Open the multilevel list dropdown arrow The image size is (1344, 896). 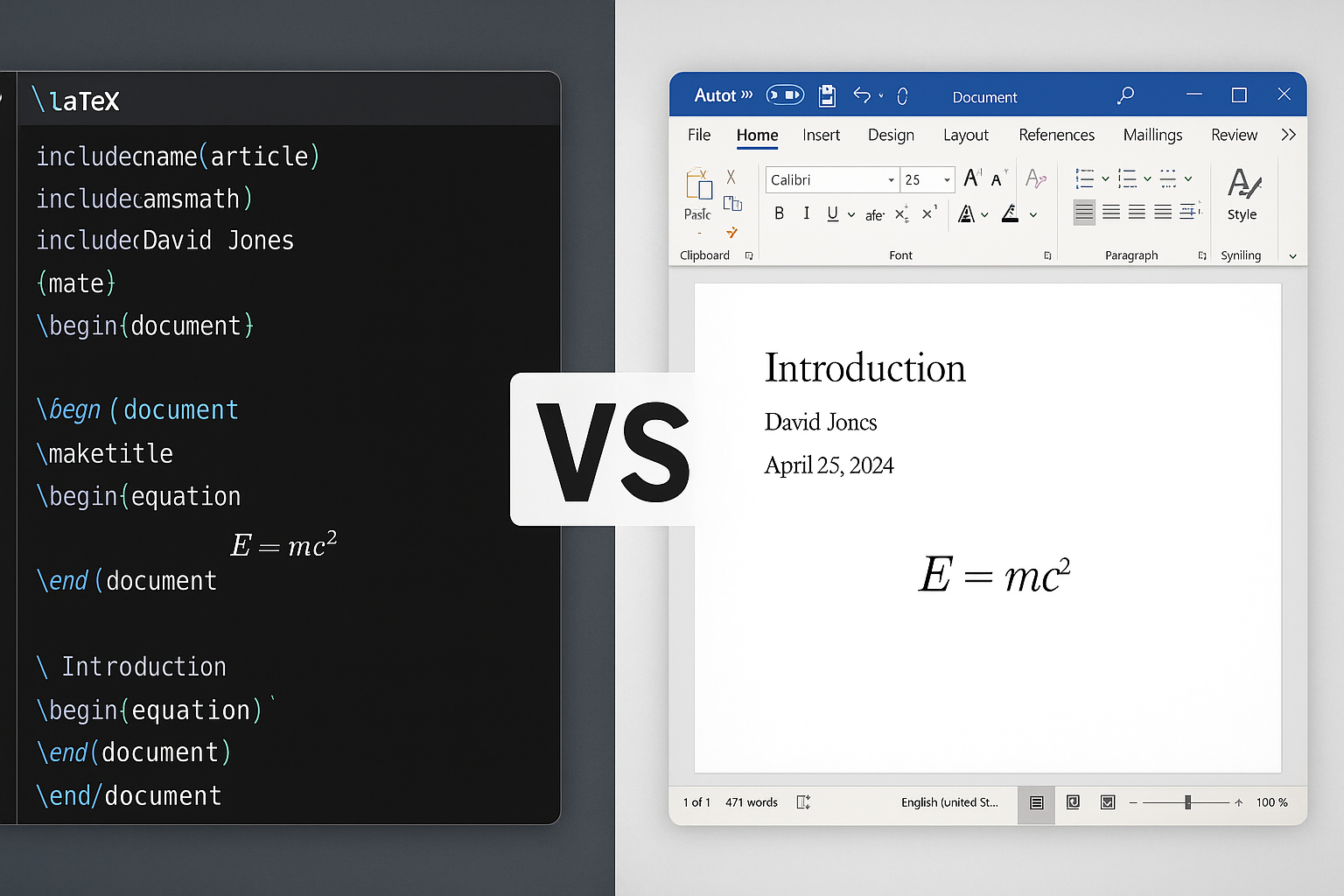click(x=1188, y=178)
